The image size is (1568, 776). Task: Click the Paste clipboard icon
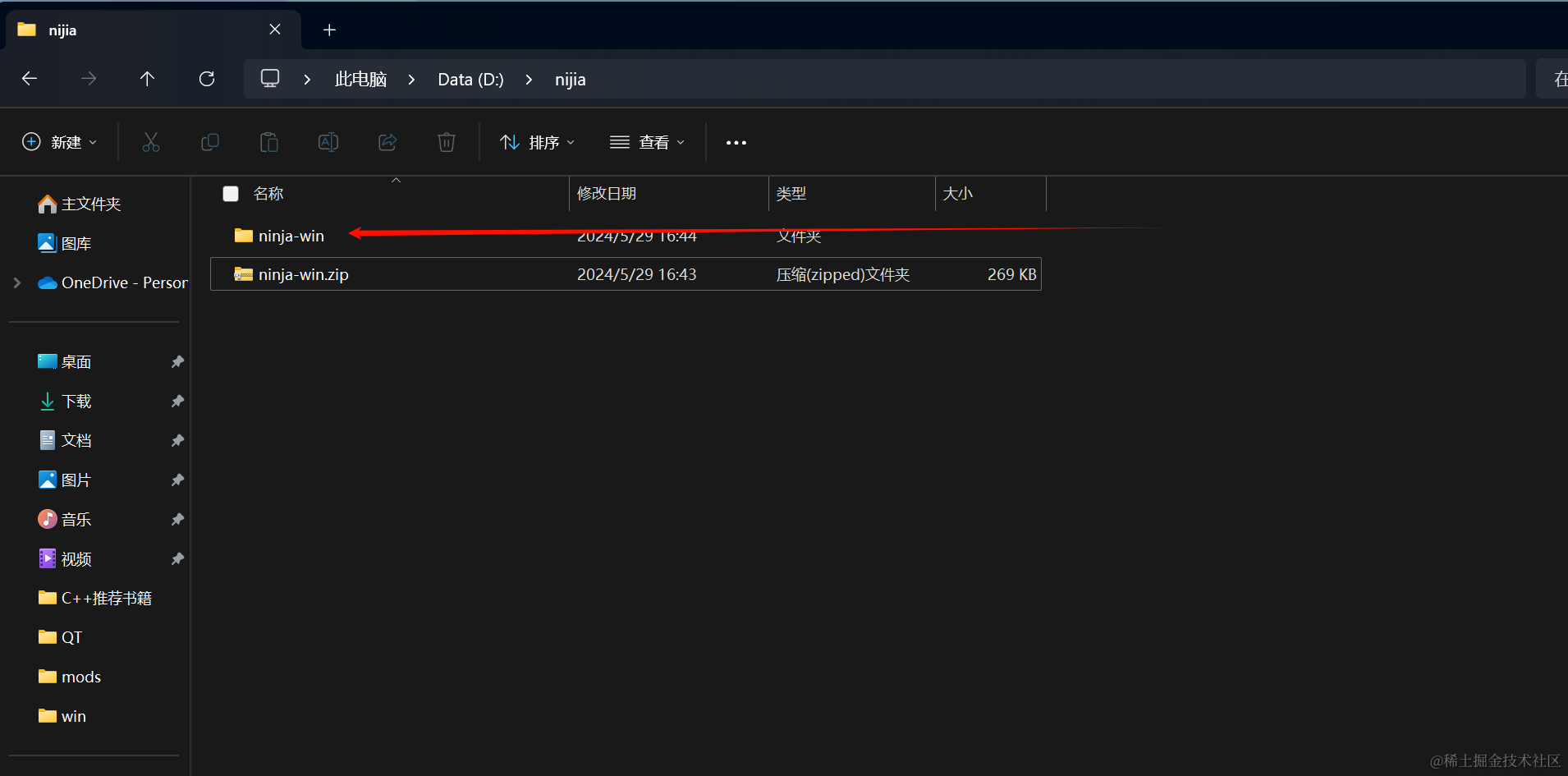tap(269, 142)
